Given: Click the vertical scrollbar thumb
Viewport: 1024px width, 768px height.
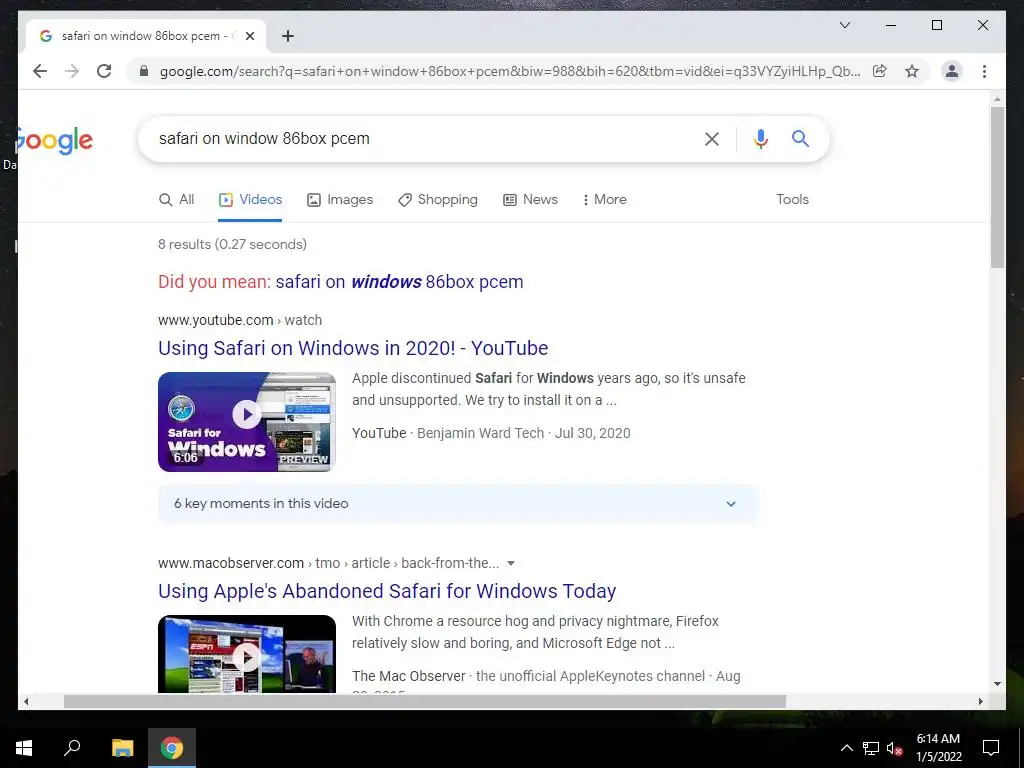Looking at the screenshot, I should 997,187.
